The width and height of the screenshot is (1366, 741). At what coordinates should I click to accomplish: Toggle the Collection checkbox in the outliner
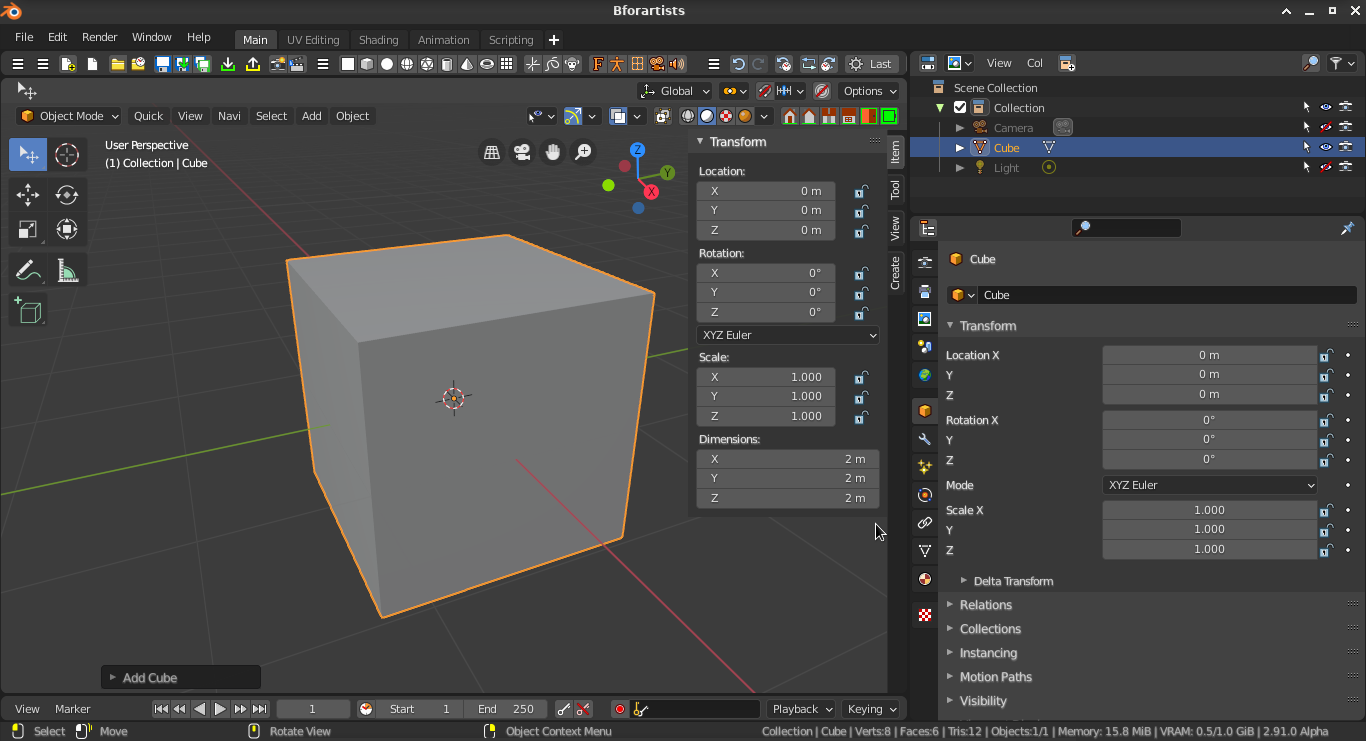[x=960, y=108]
